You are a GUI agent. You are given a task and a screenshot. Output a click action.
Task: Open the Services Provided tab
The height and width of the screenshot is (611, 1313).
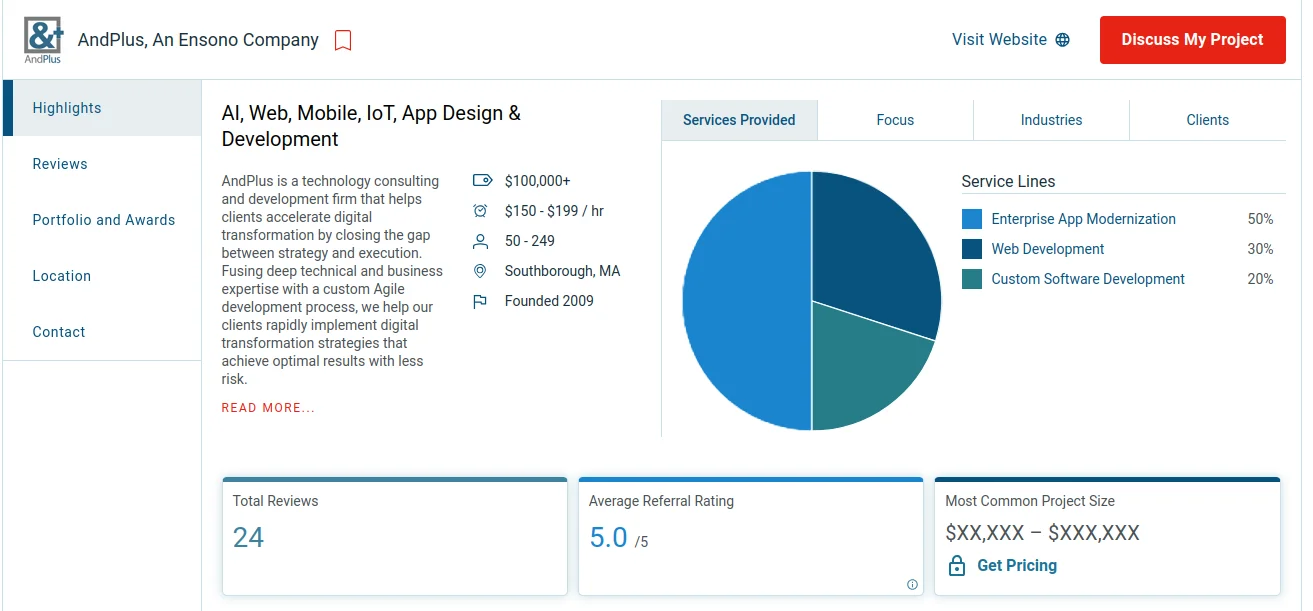tap(739, 120)
